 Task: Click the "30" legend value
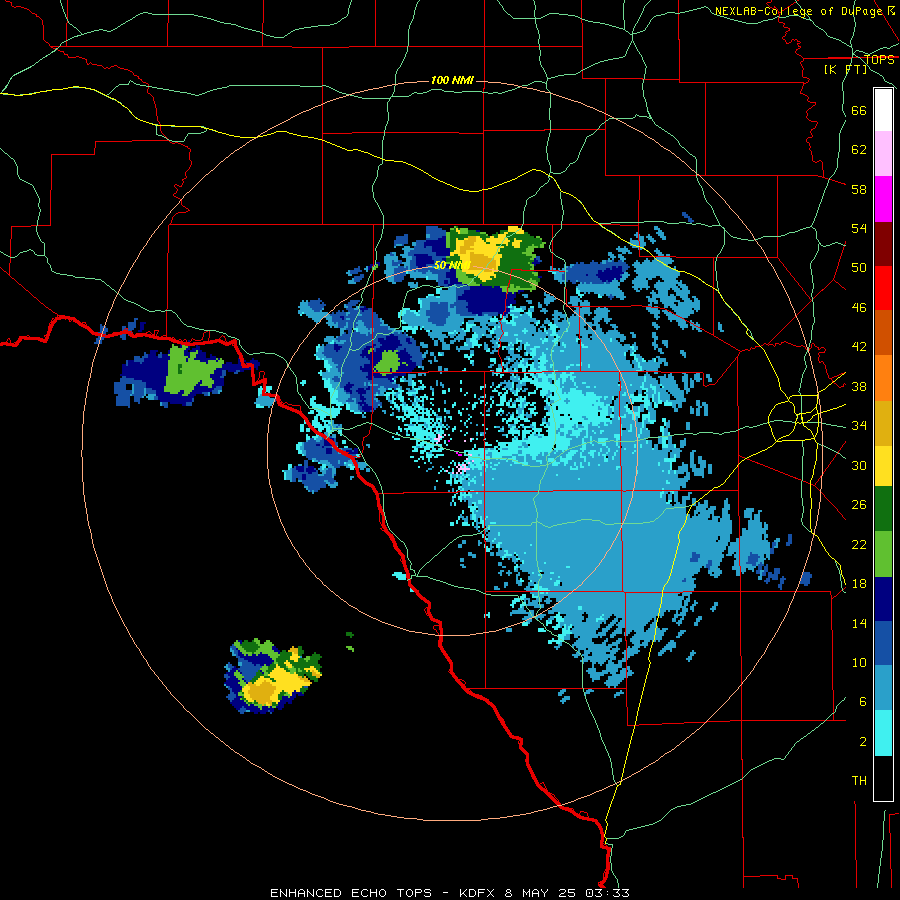point(859,465)
